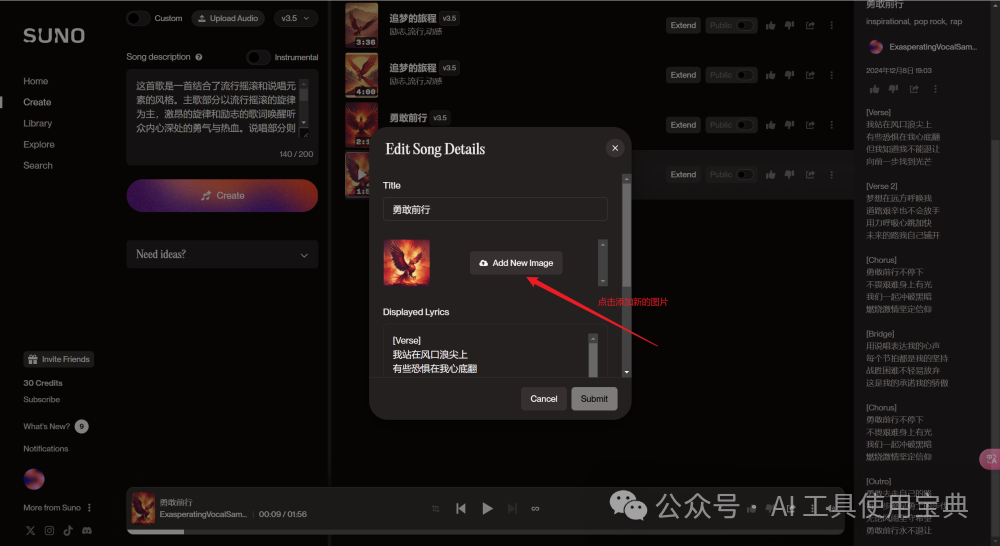Open Suno's Discord icon
1000x546 pixels.
(x=87, y=531)
